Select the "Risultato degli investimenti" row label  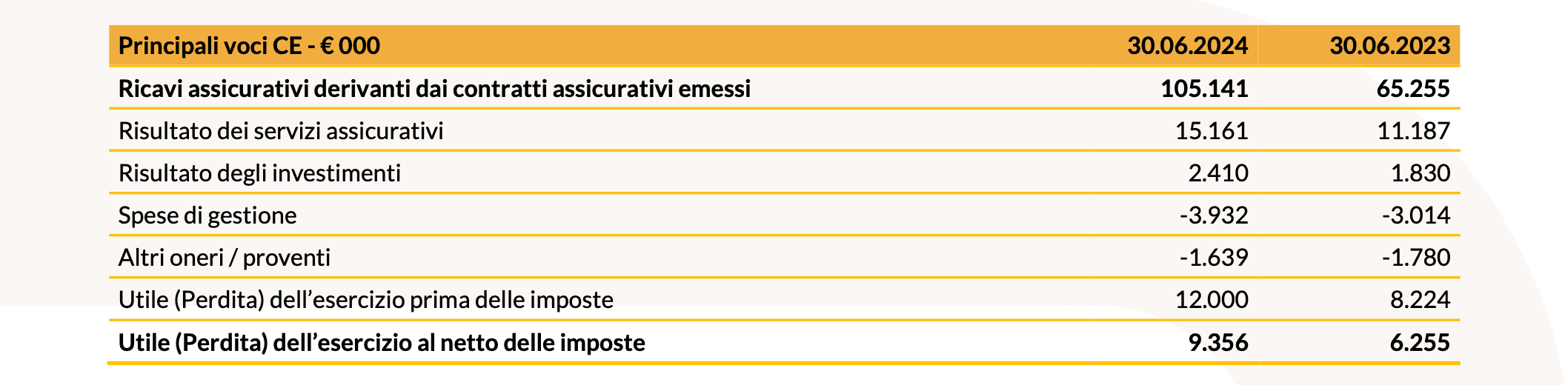(x=259, y=173)
